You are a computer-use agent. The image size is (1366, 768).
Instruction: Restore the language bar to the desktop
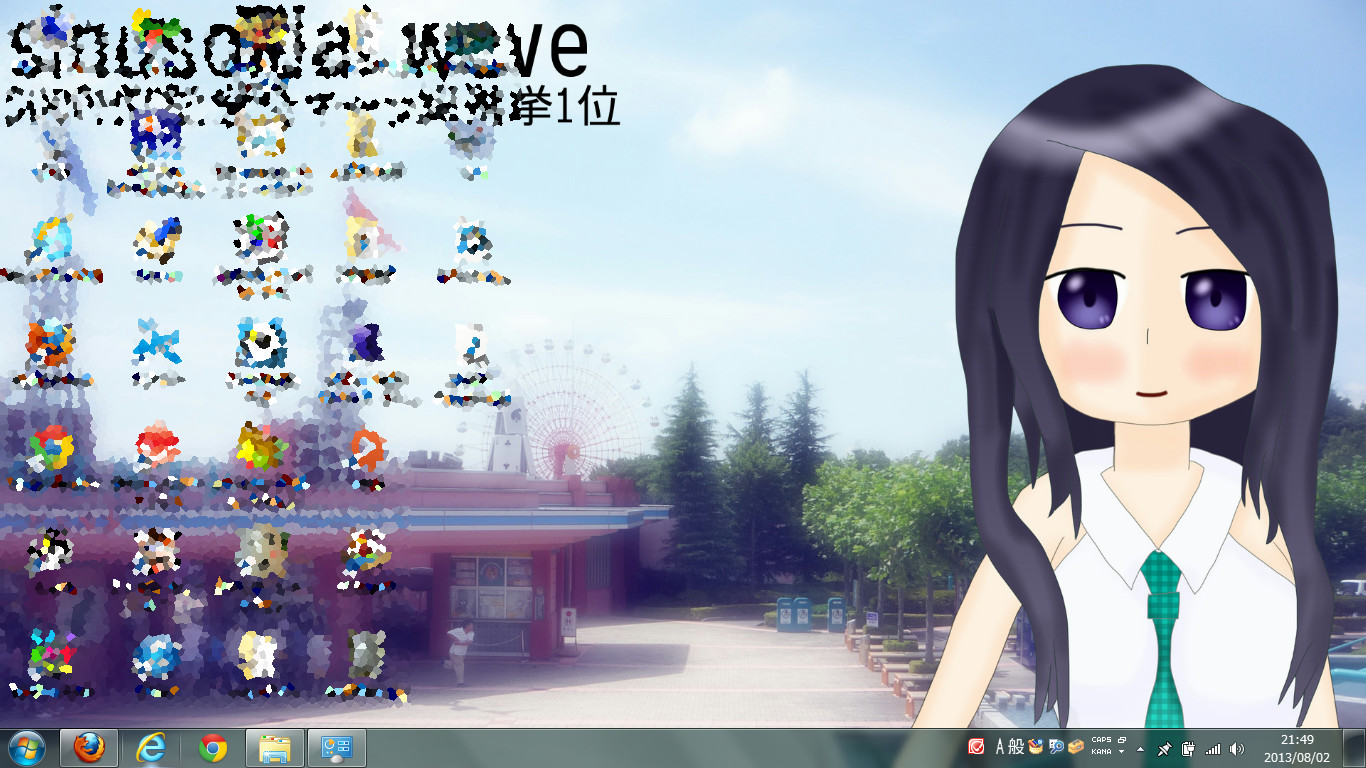1122,741
